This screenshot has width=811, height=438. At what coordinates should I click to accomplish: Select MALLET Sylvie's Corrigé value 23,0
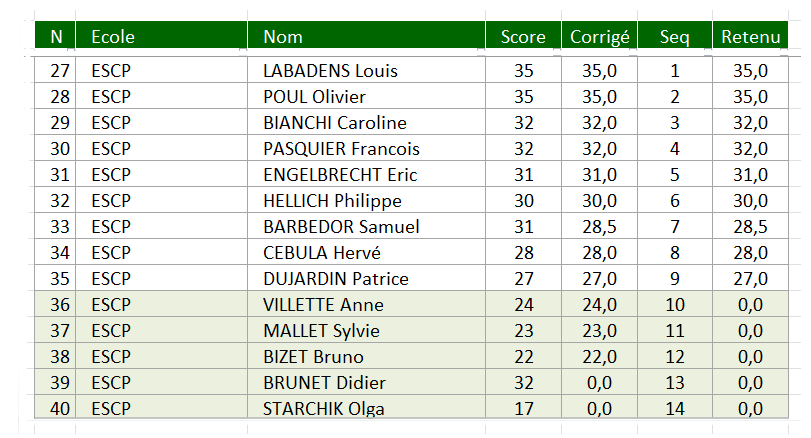click(599, 331)
